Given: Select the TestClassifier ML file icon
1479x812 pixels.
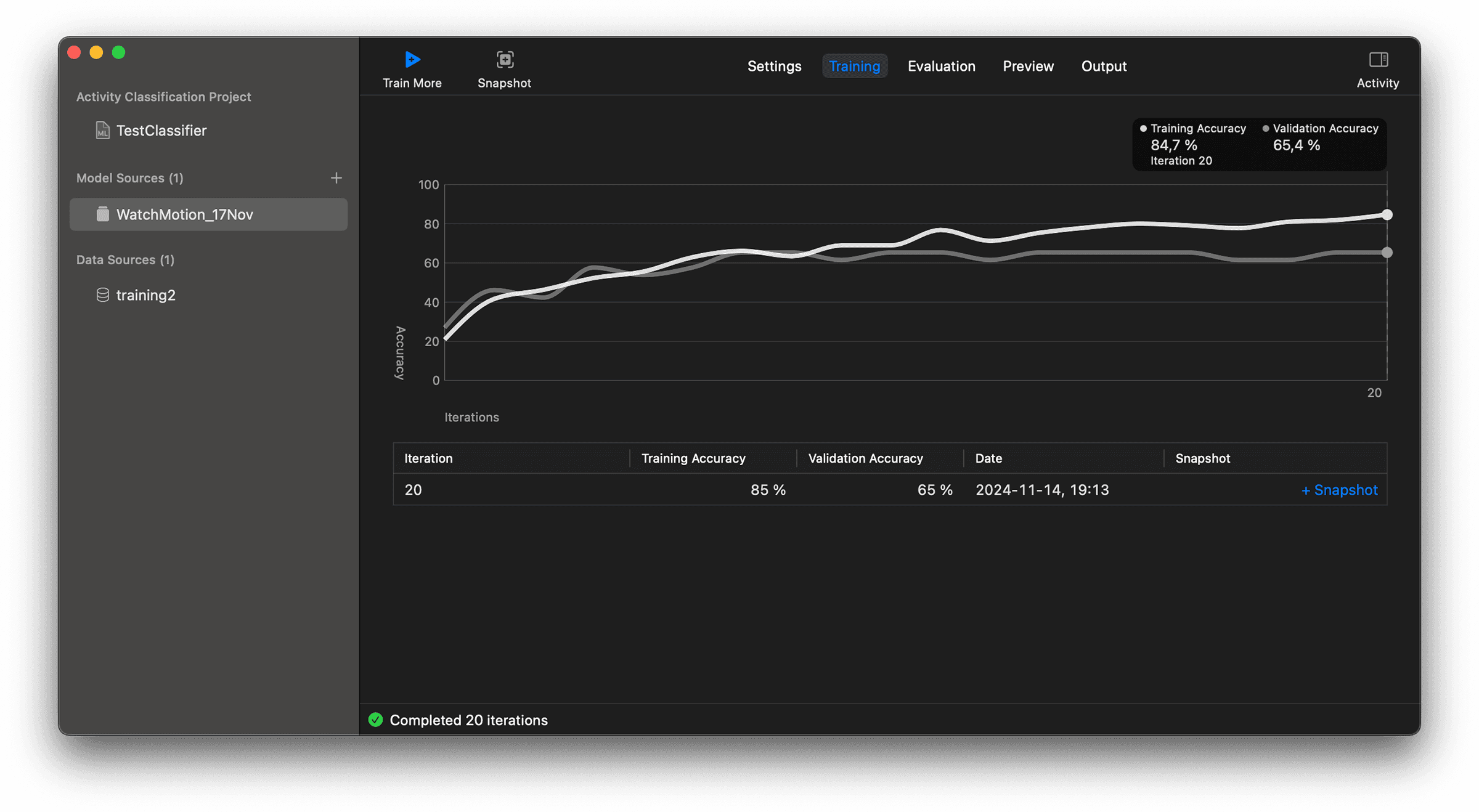Looking at the screenshot, I should [102, 131].
